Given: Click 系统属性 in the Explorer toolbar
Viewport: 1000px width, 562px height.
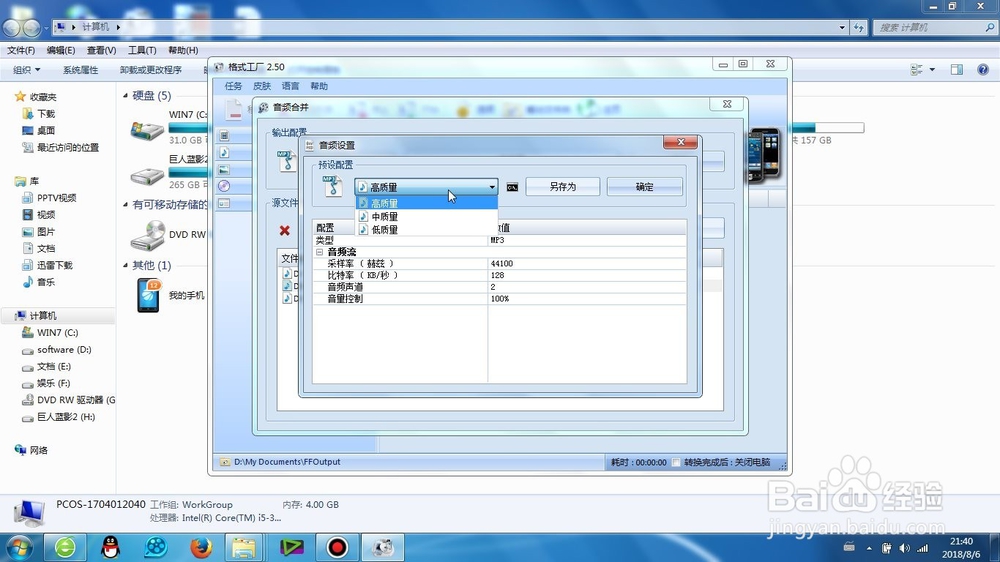Looking at the screenshot, I should point(80,70).
